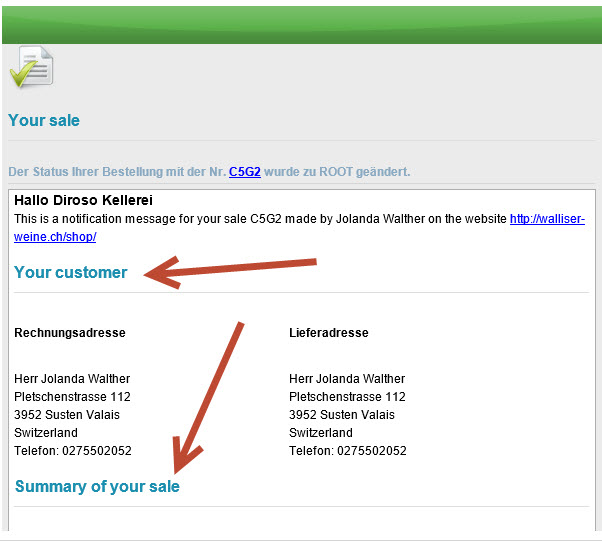Viewport: 602px width, 541px height.
Task: Click 'Herr Jolanda Walther' under Rechnungsadresse
Action: tap(72, 379)
